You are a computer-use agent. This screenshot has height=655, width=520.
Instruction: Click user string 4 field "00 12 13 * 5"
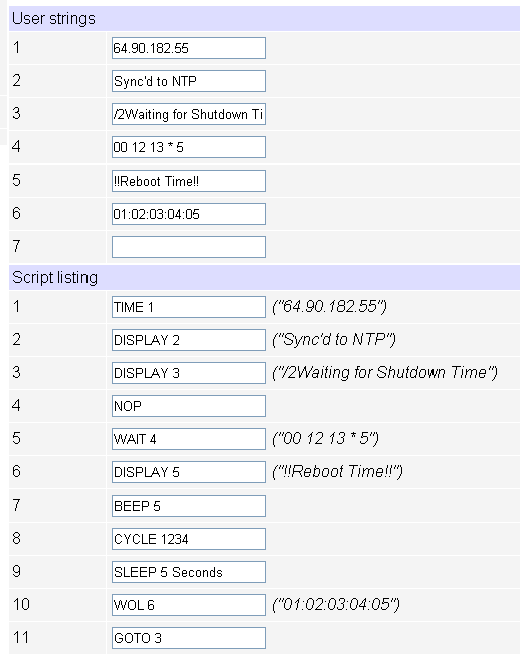[189, 147]
